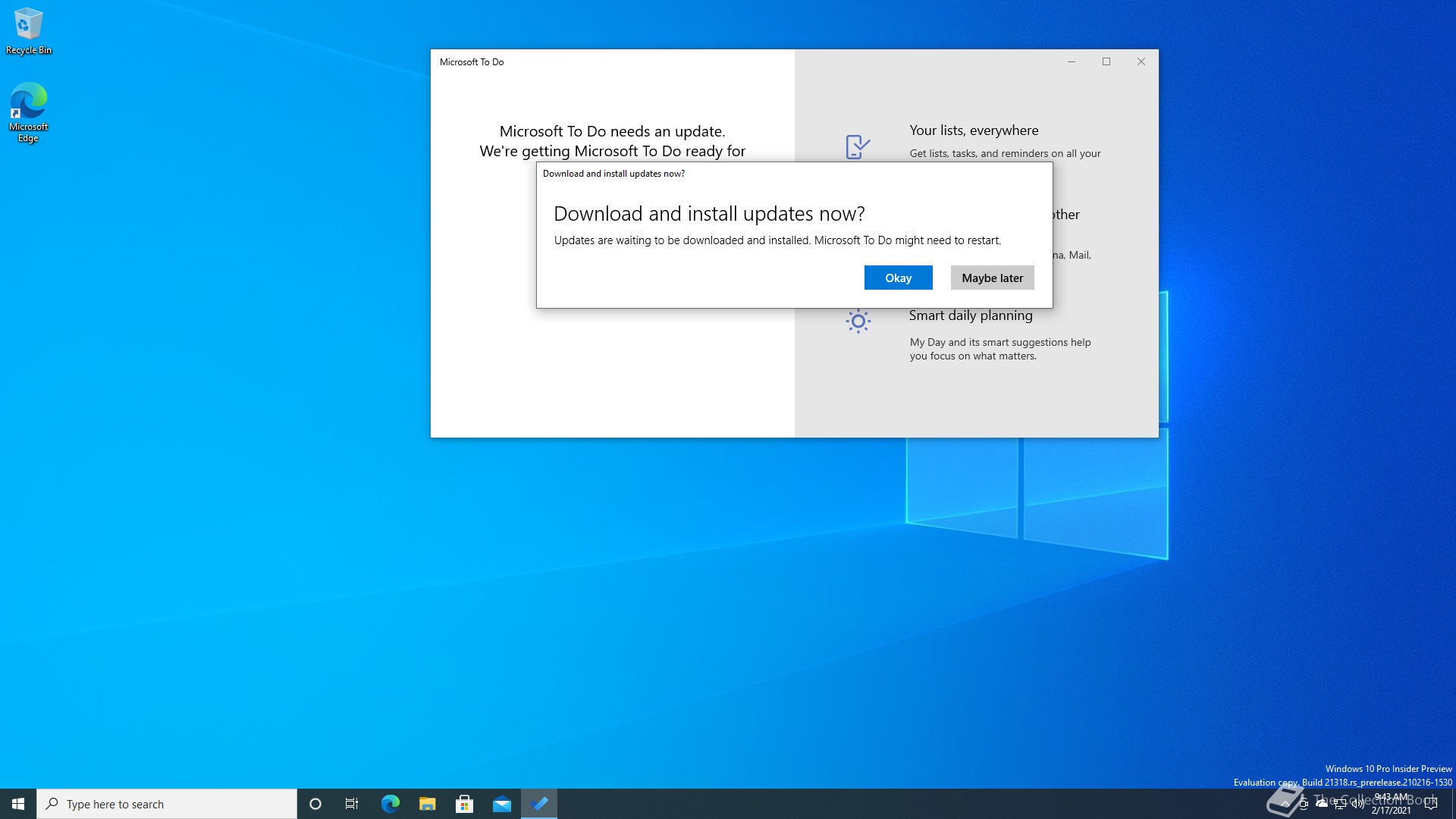1456x819 pixels.
Task: Open File Explorer from the taskbar
Action: click(x=427, y=804)
